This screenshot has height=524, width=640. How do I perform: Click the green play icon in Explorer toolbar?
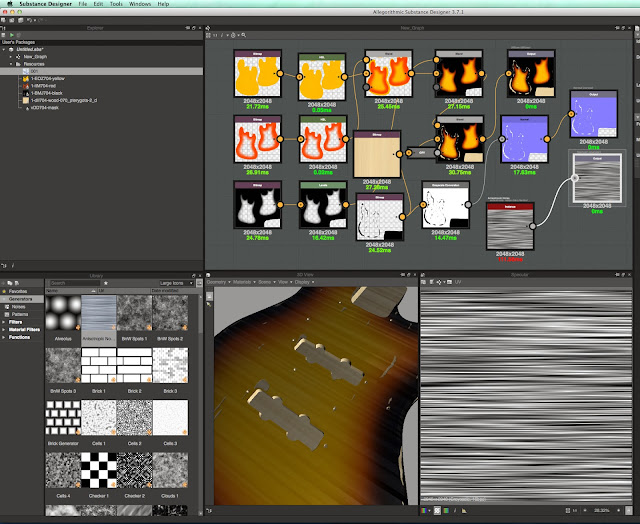click(x=10, y=37)
